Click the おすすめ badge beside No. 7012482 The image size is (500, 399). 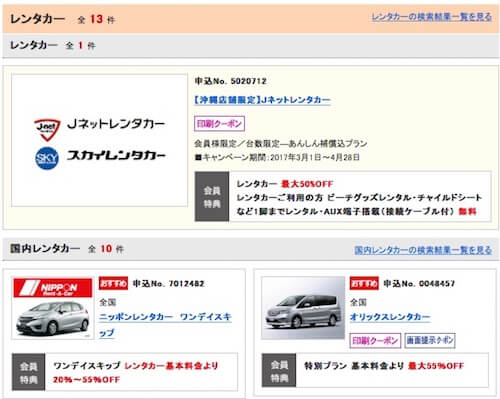113,283
